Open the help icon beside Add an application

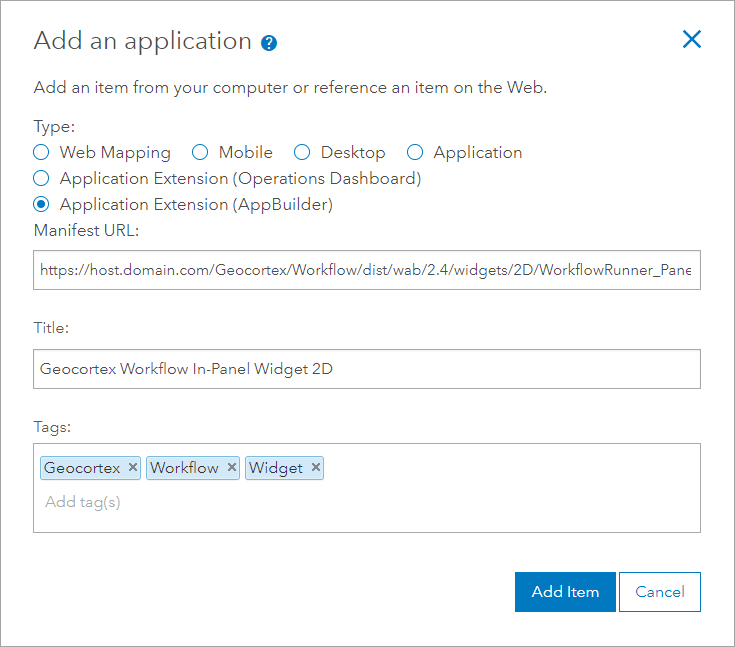tap(268, 43)
